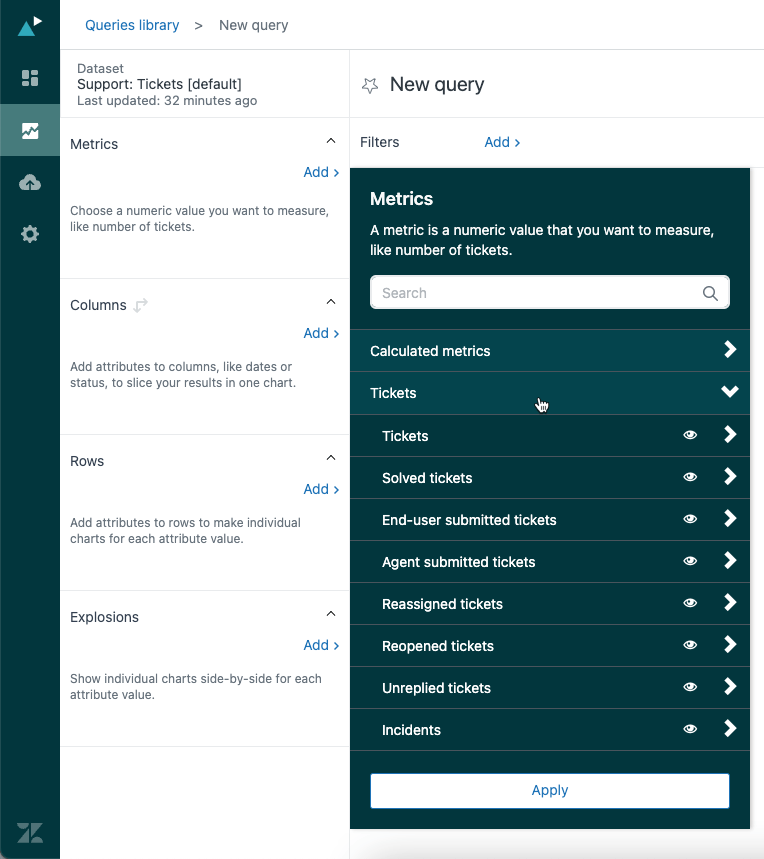Image resolution: width=764 pixels, height=859 pixels.
Task: Go to Queries library breadcrumb link
Action: [x=132, y=25]
